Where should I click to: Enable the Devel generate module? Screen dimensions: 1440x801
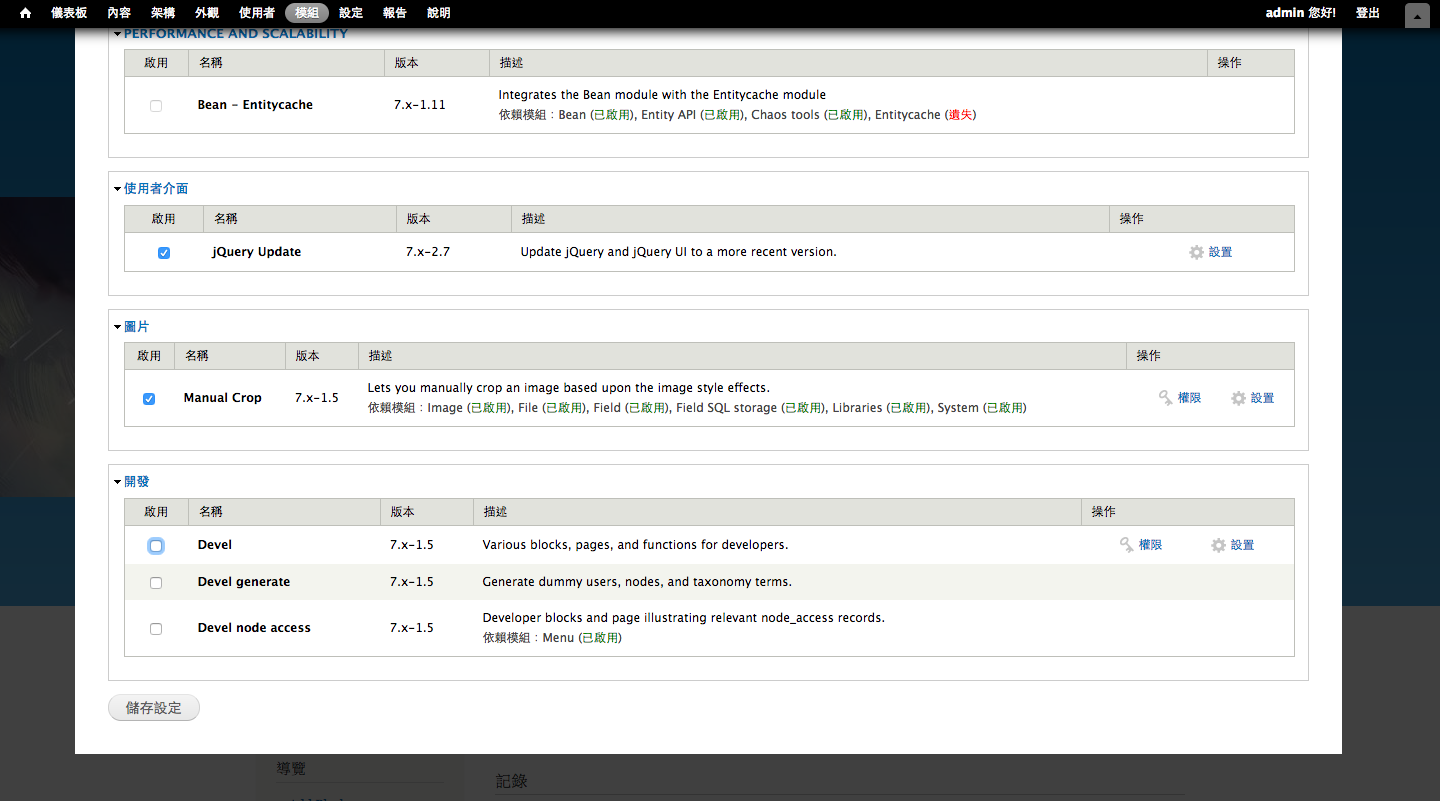tap(156, 583)
